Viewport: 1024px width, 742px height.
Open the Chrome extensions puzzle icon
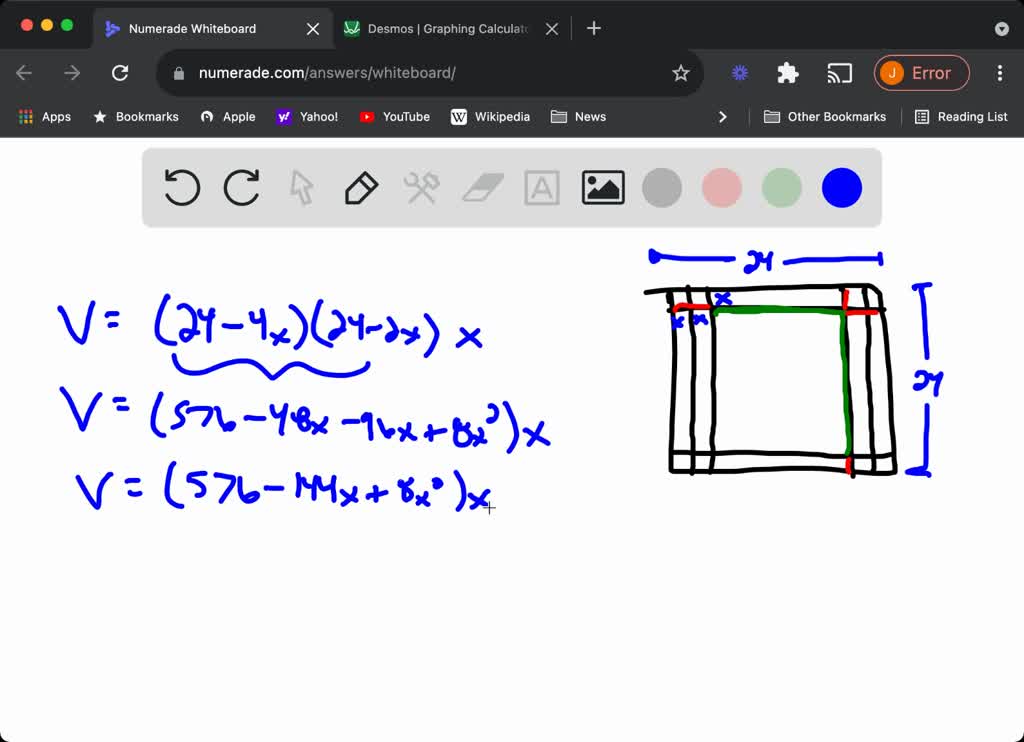[786, 72]
